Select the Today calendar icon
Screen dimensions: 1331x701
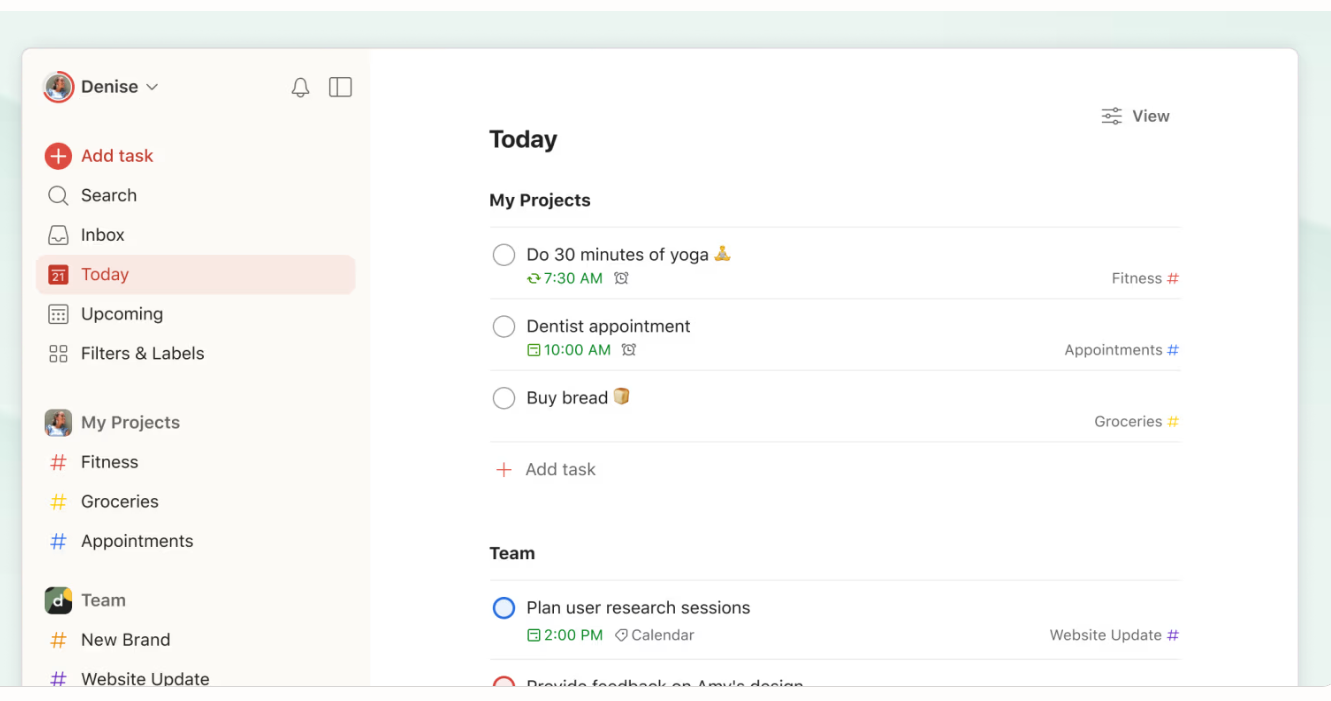click(x=59, y=274)
